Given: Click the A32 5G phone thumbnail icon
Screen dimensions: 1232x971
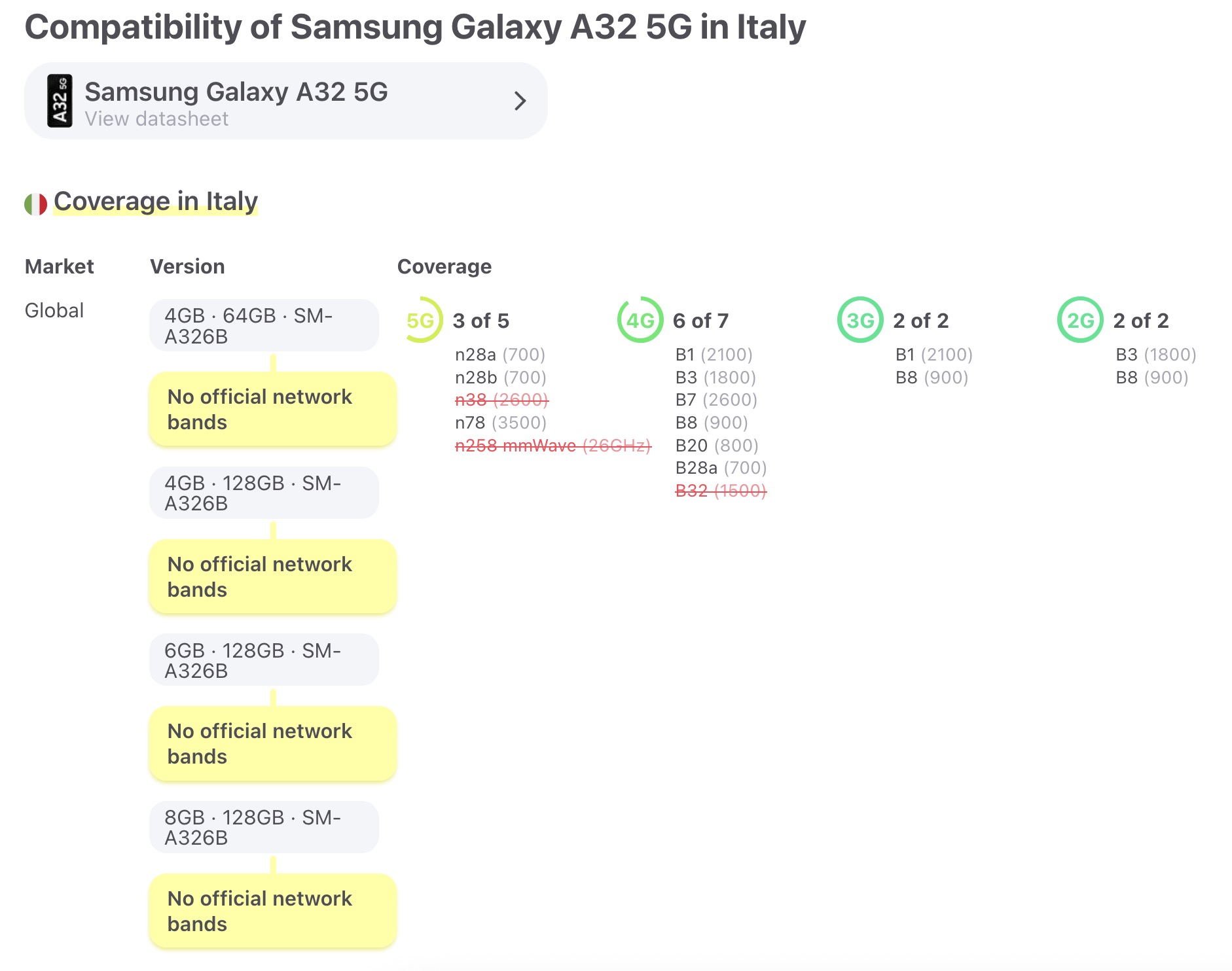Looking at the screenshot, I should [x=60, y=101].
